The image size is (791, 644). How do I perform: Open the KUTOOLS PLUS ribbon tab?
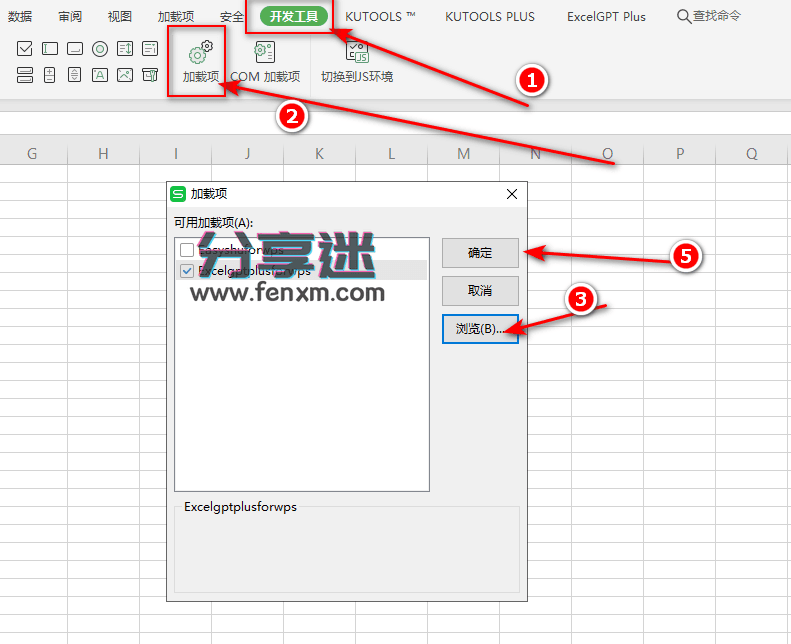click(490, 16)
